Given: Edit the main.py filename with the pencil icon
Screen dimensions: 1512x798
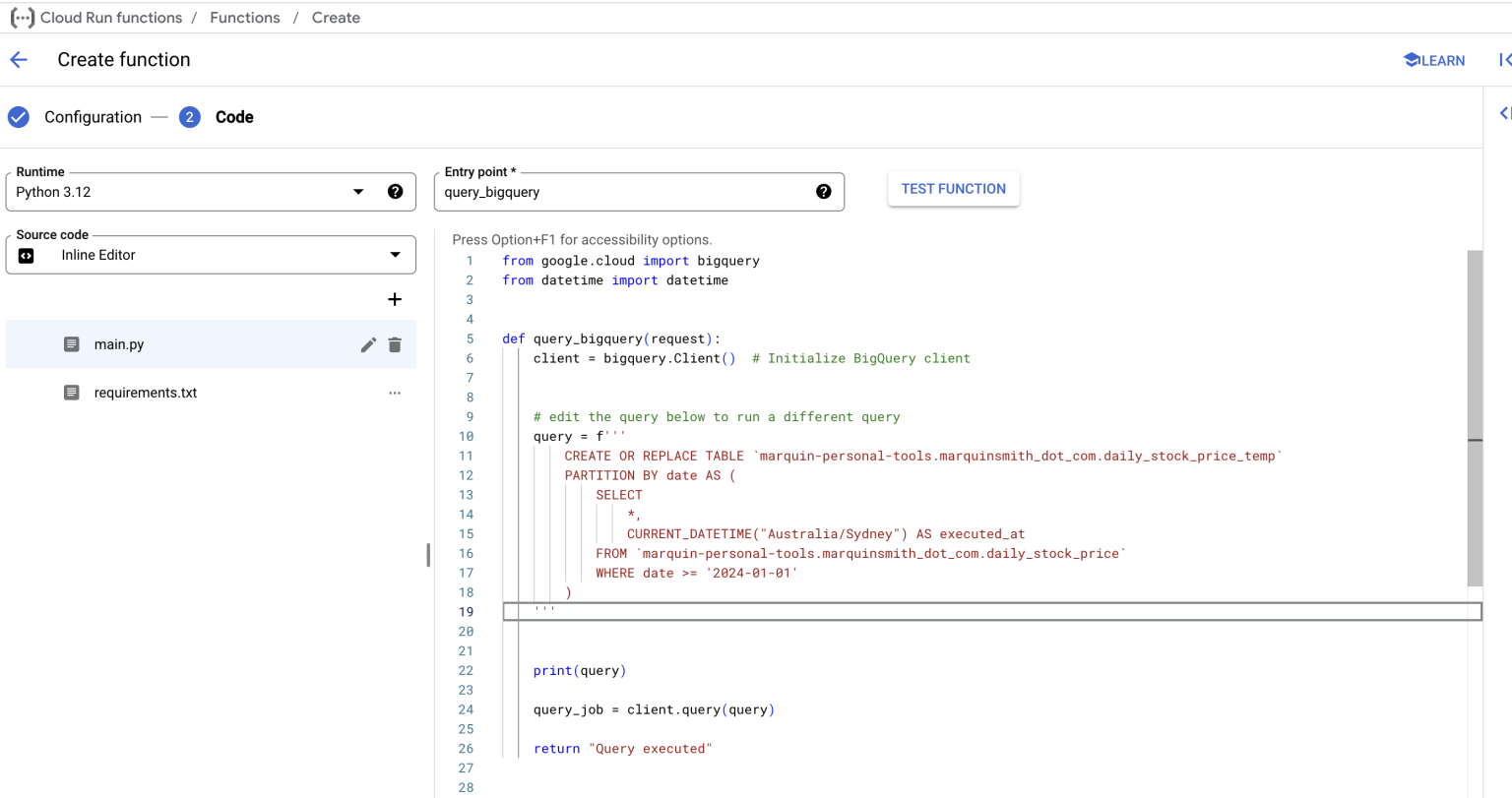Looking at the screenshot, I should point(368,344).
